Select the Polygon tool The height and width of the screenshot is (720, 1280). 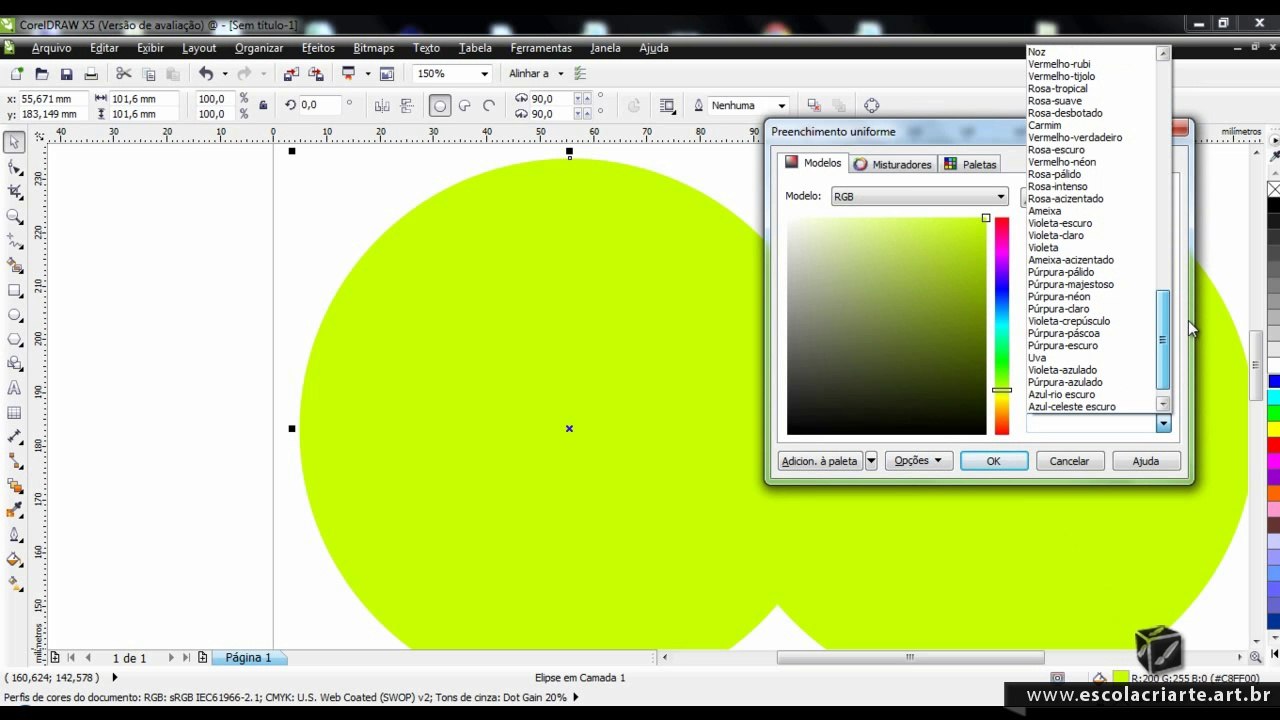[14, 340]
